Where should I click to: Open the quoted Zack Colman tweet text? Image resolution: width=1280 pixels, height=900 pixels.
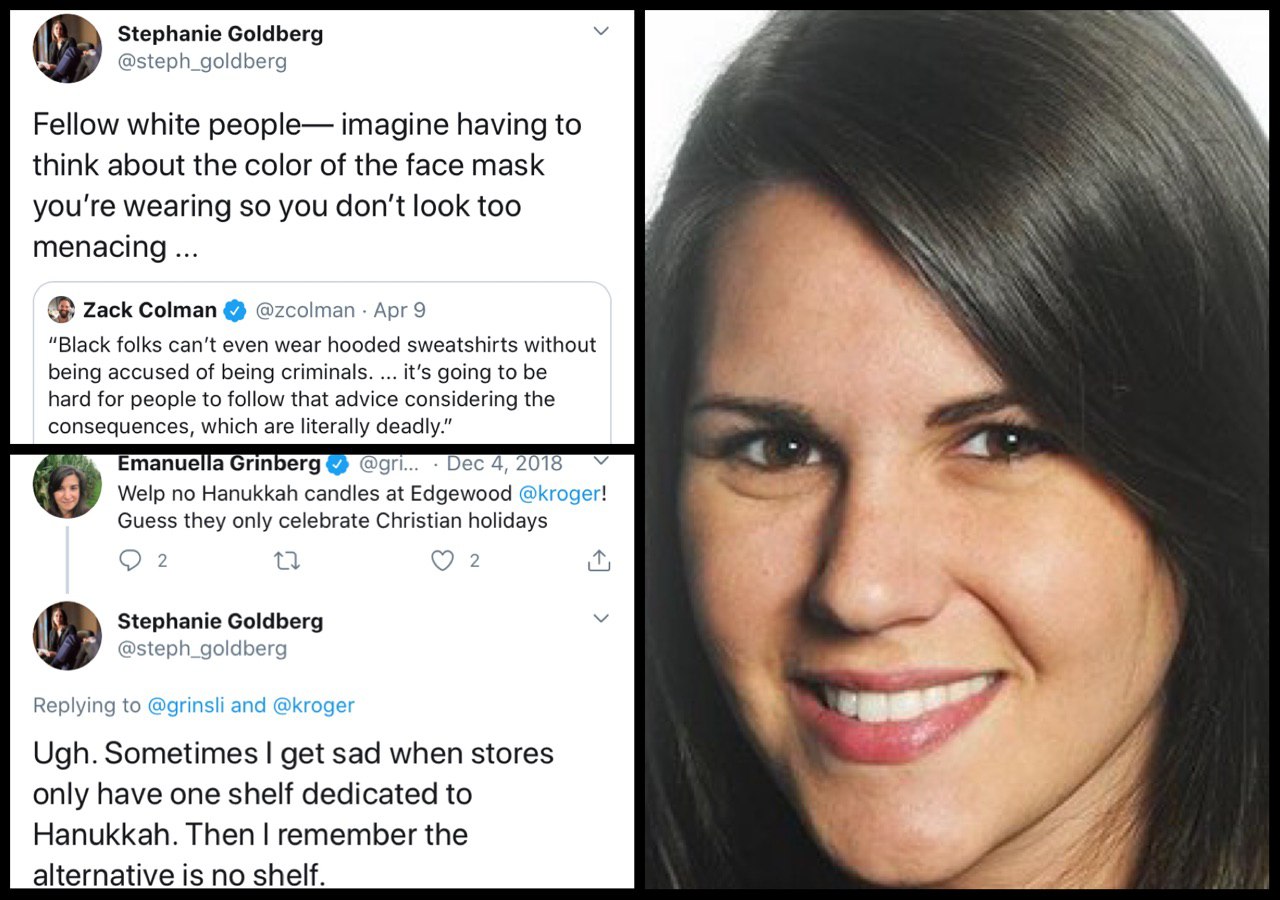(322, 385)
